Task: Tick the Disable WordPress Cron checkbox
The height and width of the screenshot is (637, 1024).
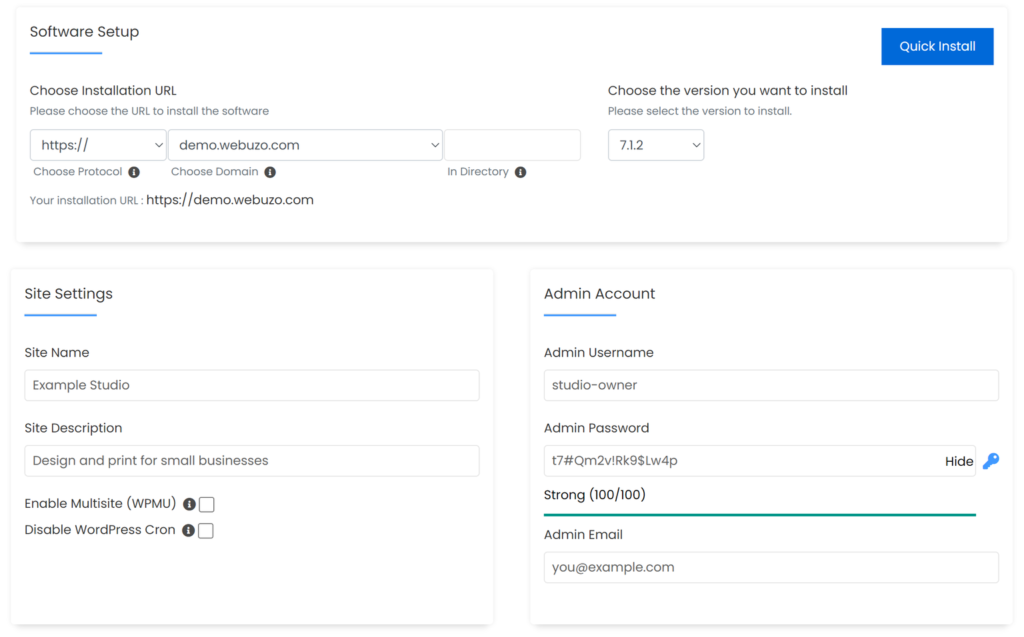Action: [x=206, y=531]
